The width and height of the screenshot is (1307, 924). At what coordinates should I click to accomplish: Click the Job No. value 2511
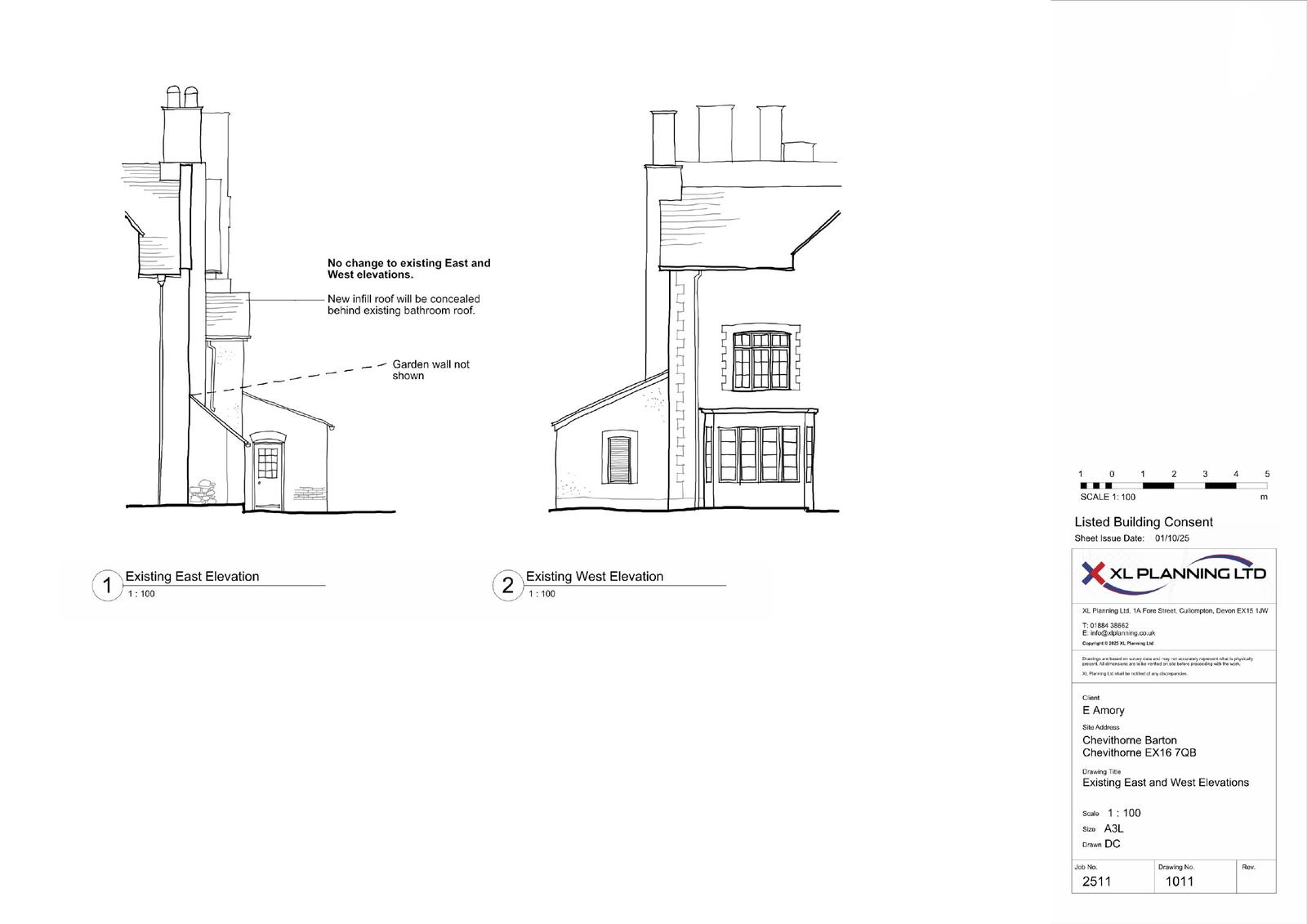tap(1096, 882)
